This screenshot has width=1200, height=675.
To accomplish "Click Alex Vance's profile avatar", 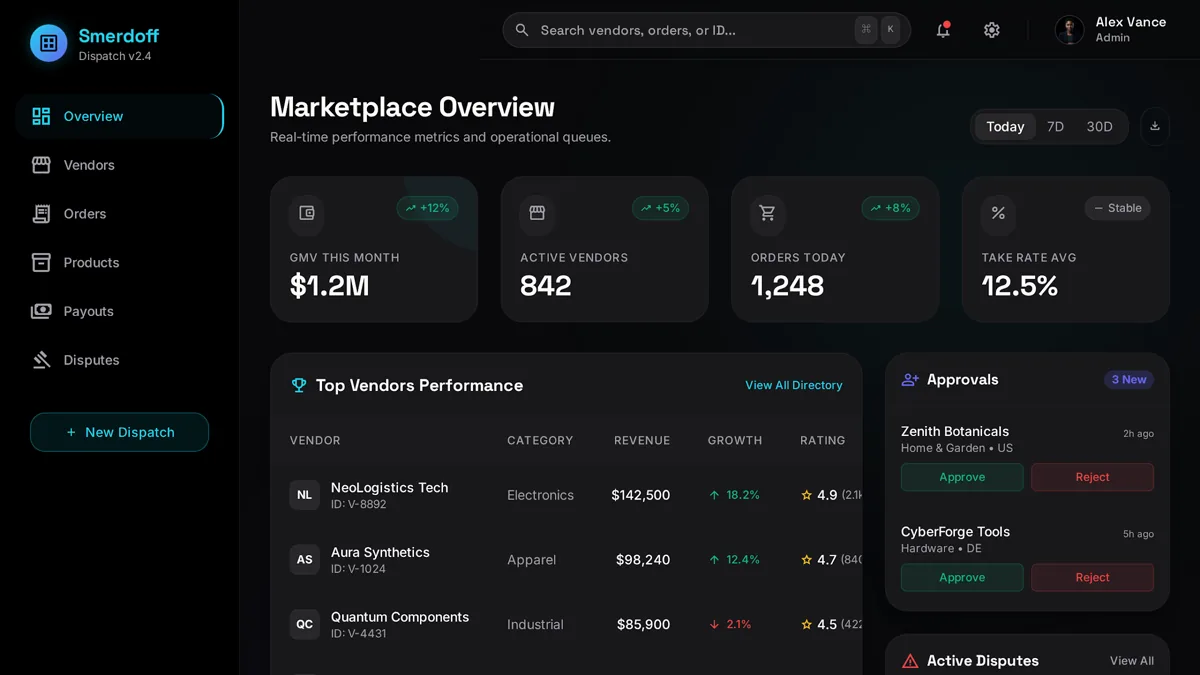I will pyautogui.click(x=1070, y=30).
